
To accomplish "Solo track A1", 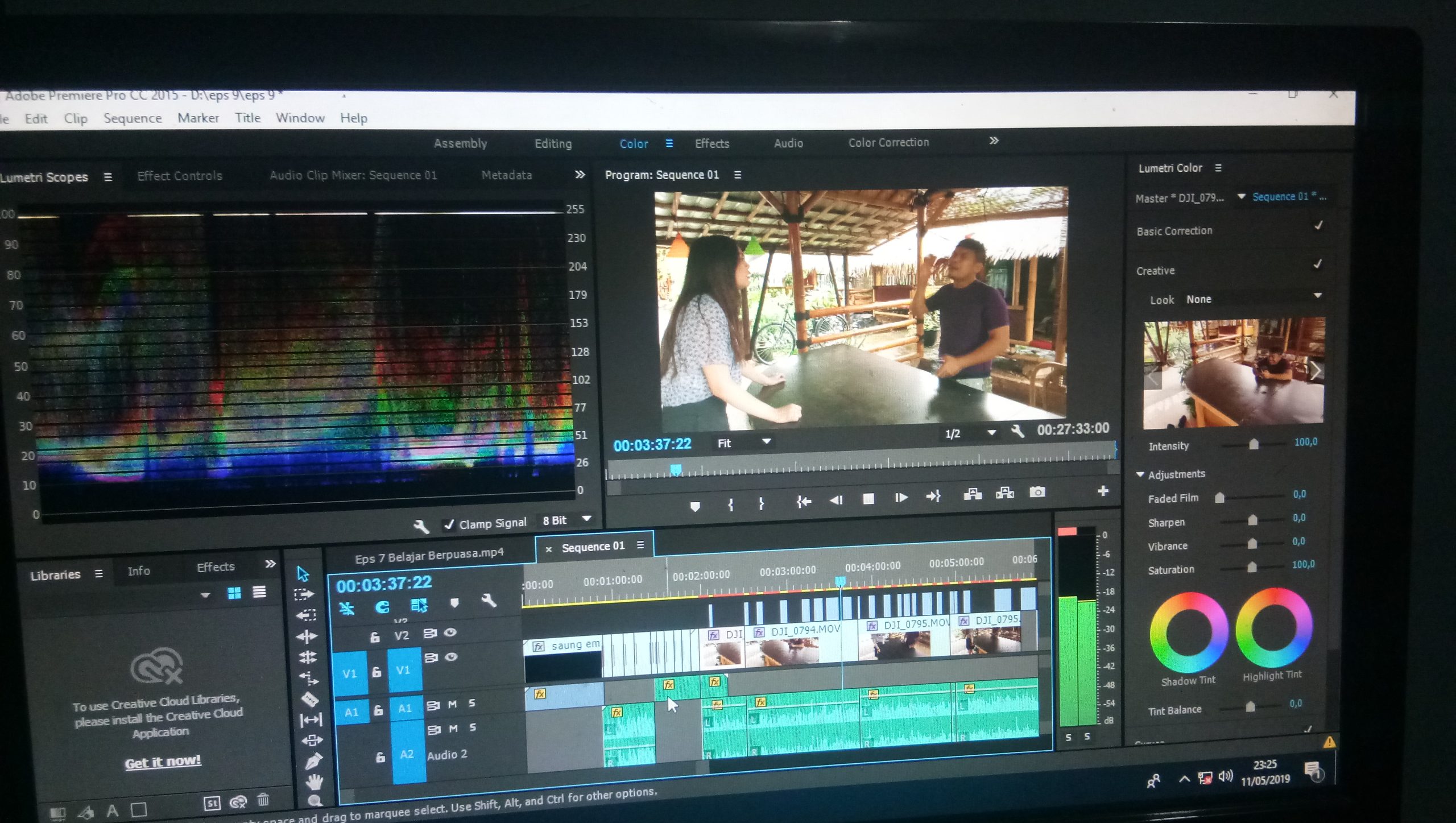I will [x=472, y=703].
